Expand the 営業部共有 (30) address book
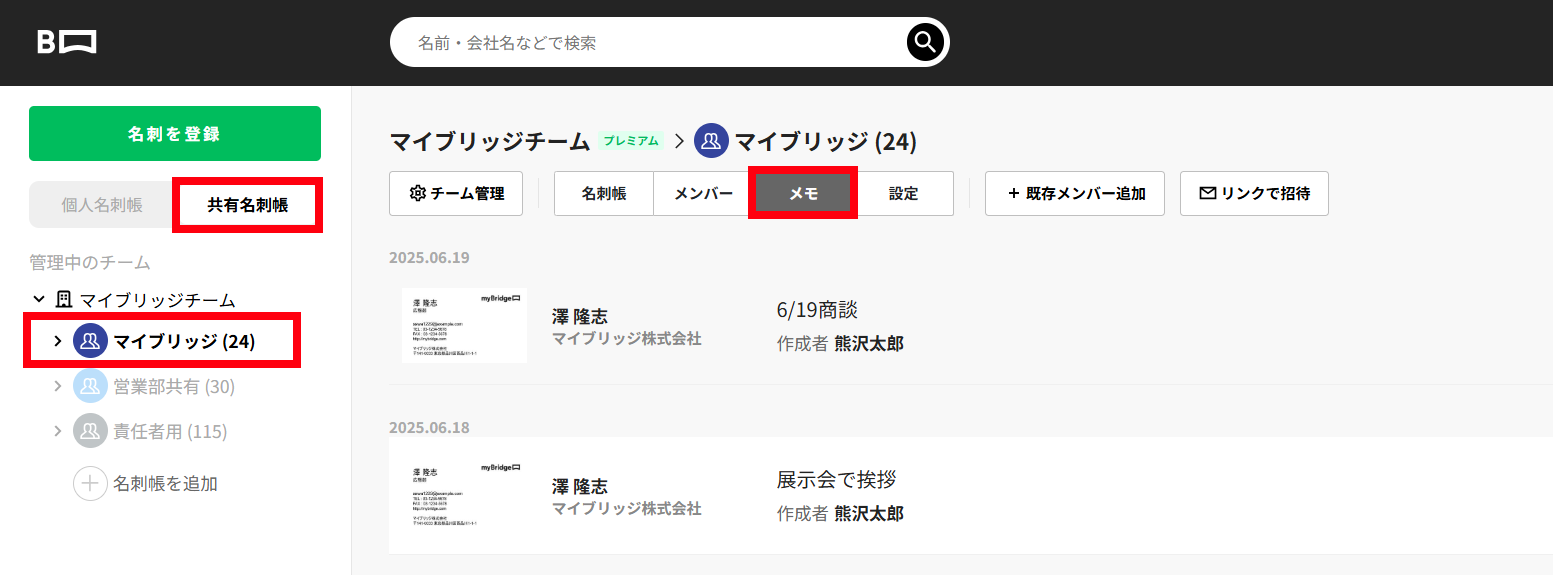Viewport: 1553px width, 575px height. click(x=57, y=386)
